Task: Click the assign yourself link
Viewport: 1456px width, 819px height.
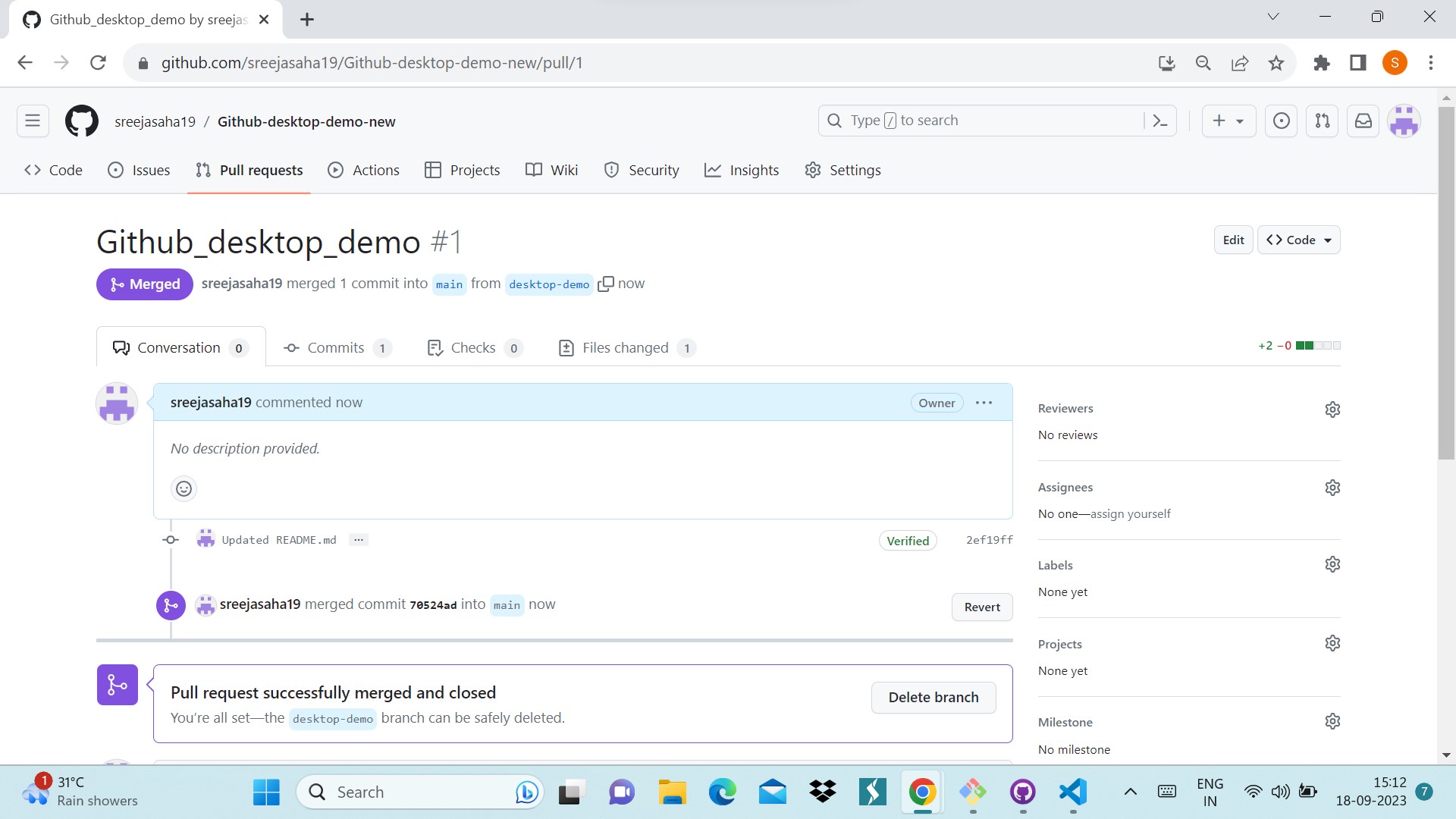Action: pyautogui.click(x=1130, y=514)
